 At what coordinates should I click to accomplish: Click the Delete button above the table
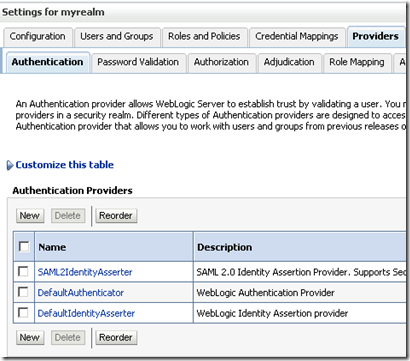pyautogui.click(x=68, y=216)
